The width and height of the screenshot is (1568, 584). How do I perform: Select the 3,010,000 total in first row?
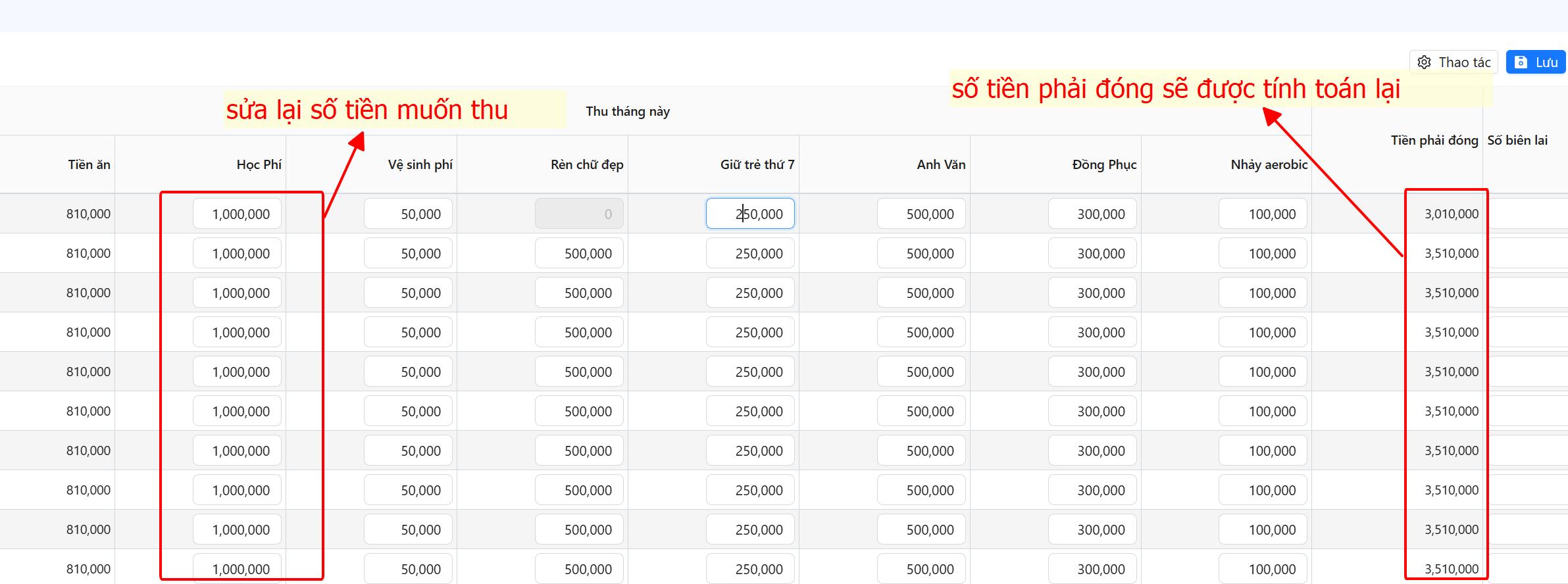tap(1451, 214)
